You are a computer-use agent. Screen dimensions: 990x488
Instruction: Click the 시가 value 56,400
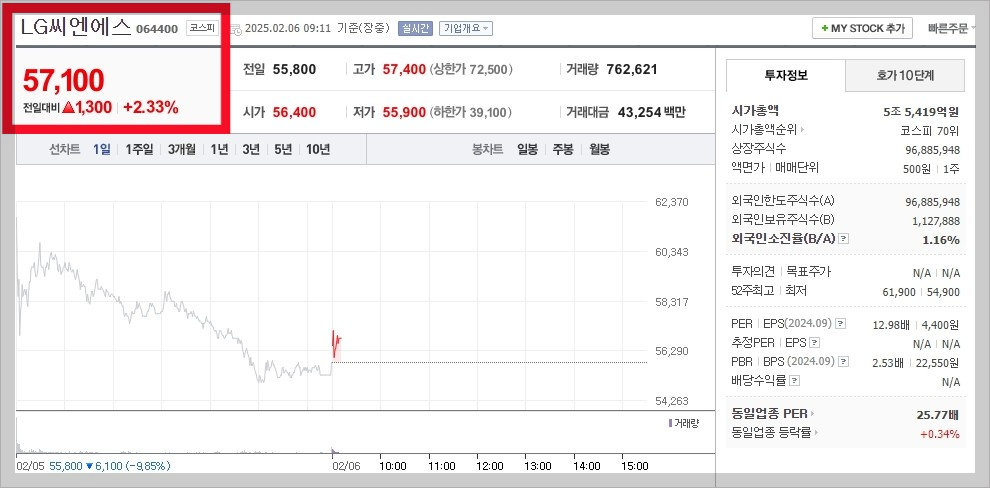294,113
